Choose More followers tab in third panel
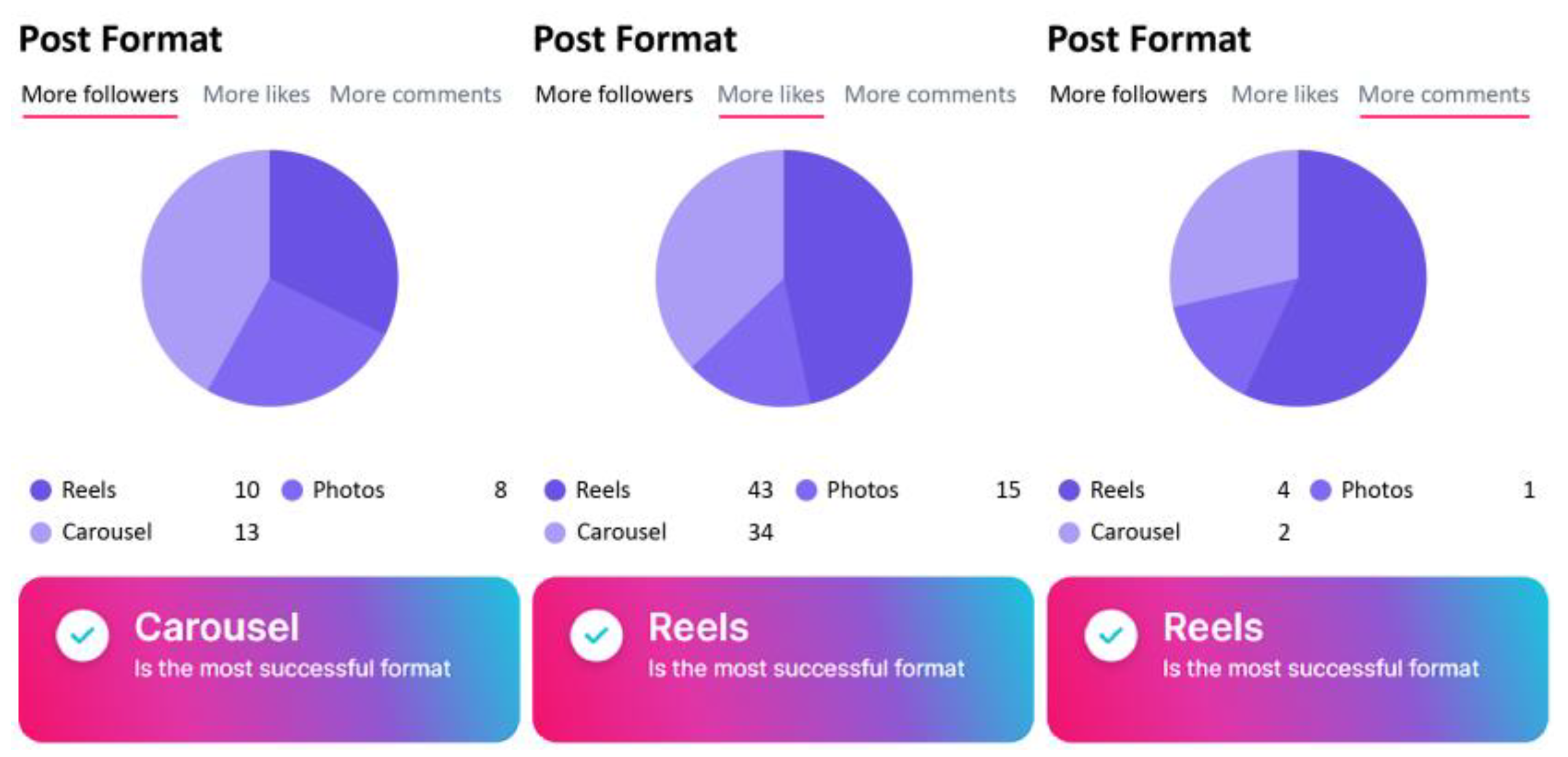 pyautogui.click(x=1128, y=94)
